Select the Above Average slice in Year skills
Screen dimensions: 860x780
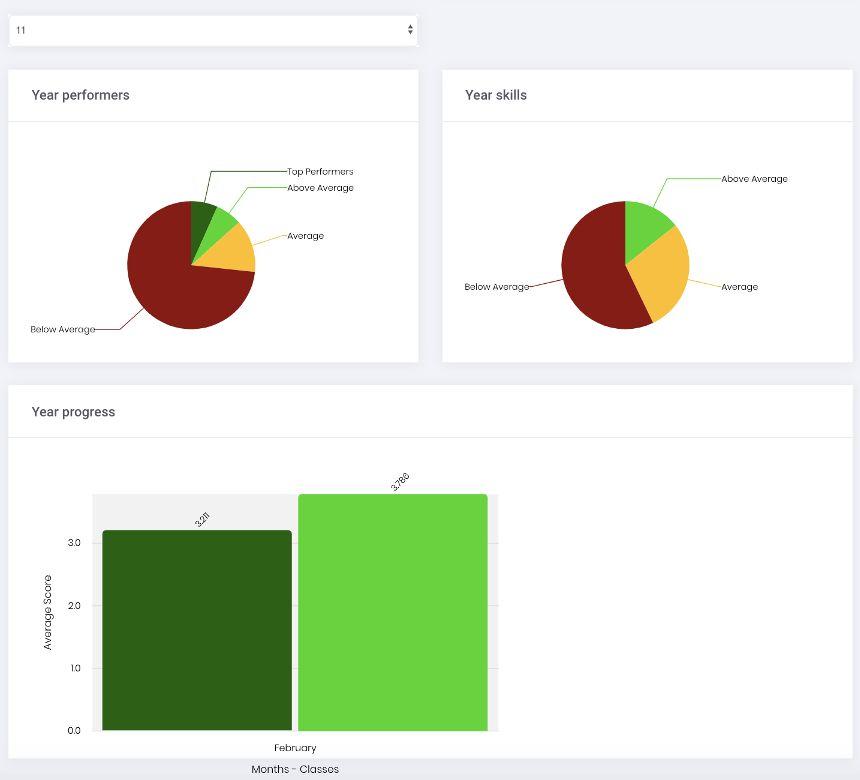coord(644,228)
